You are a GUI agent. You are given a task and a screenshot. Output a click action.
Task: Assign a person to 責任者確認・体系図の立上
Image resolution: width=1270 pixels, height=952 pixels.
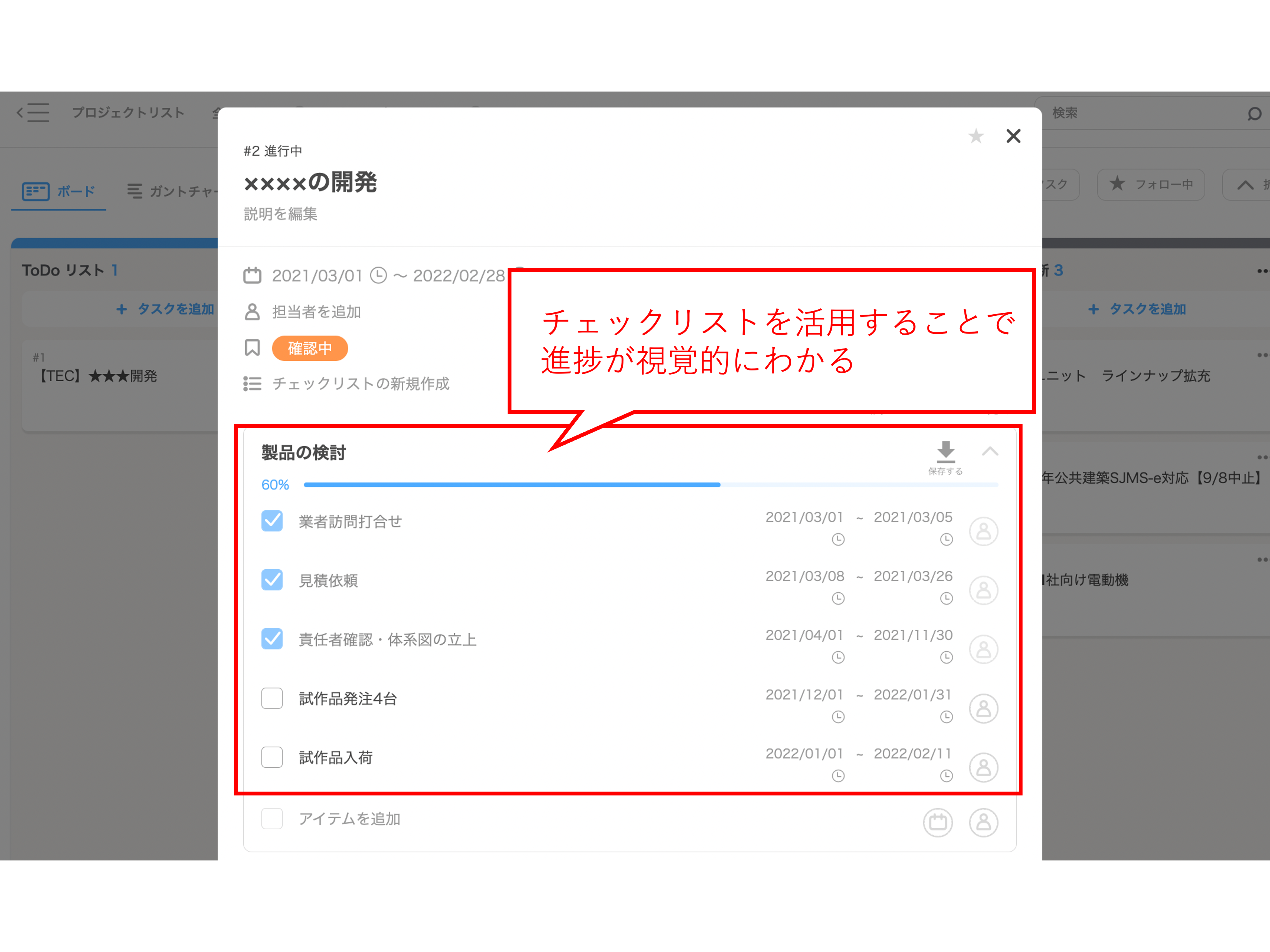click(x=984, y=650)
